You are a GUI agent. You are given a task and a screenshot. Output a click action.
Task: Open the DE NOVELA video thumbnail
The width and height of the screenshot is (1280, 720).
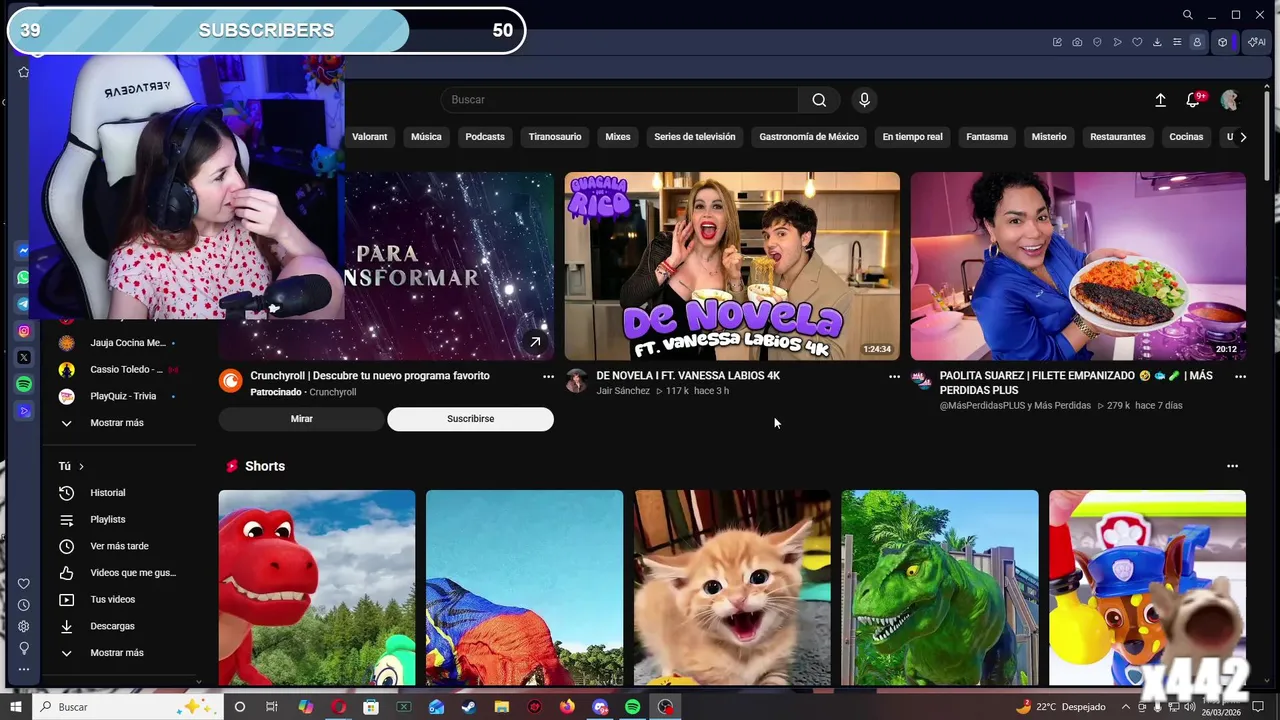click(732, 266)
